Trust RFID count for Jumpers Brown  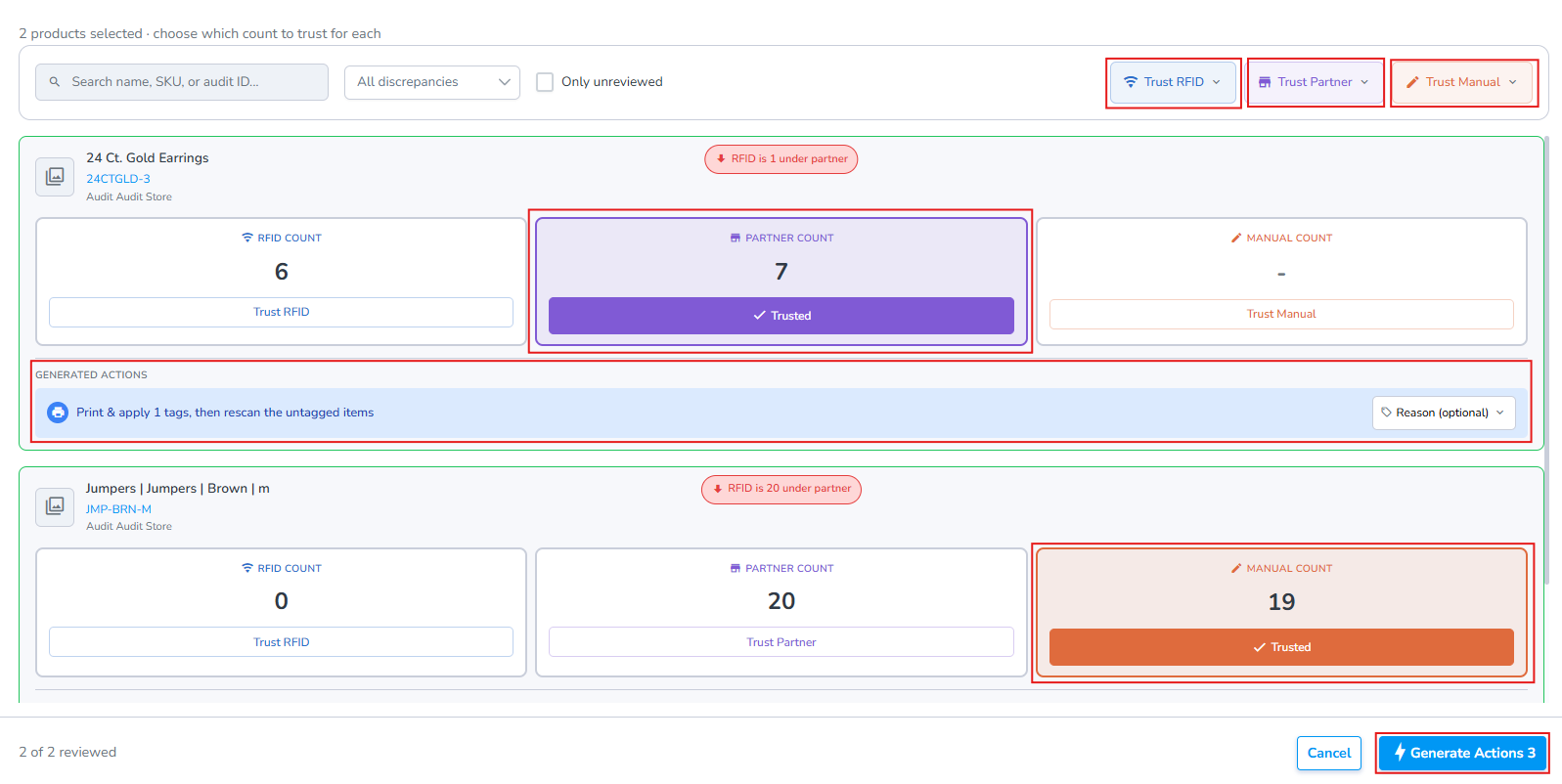[282, 642]
